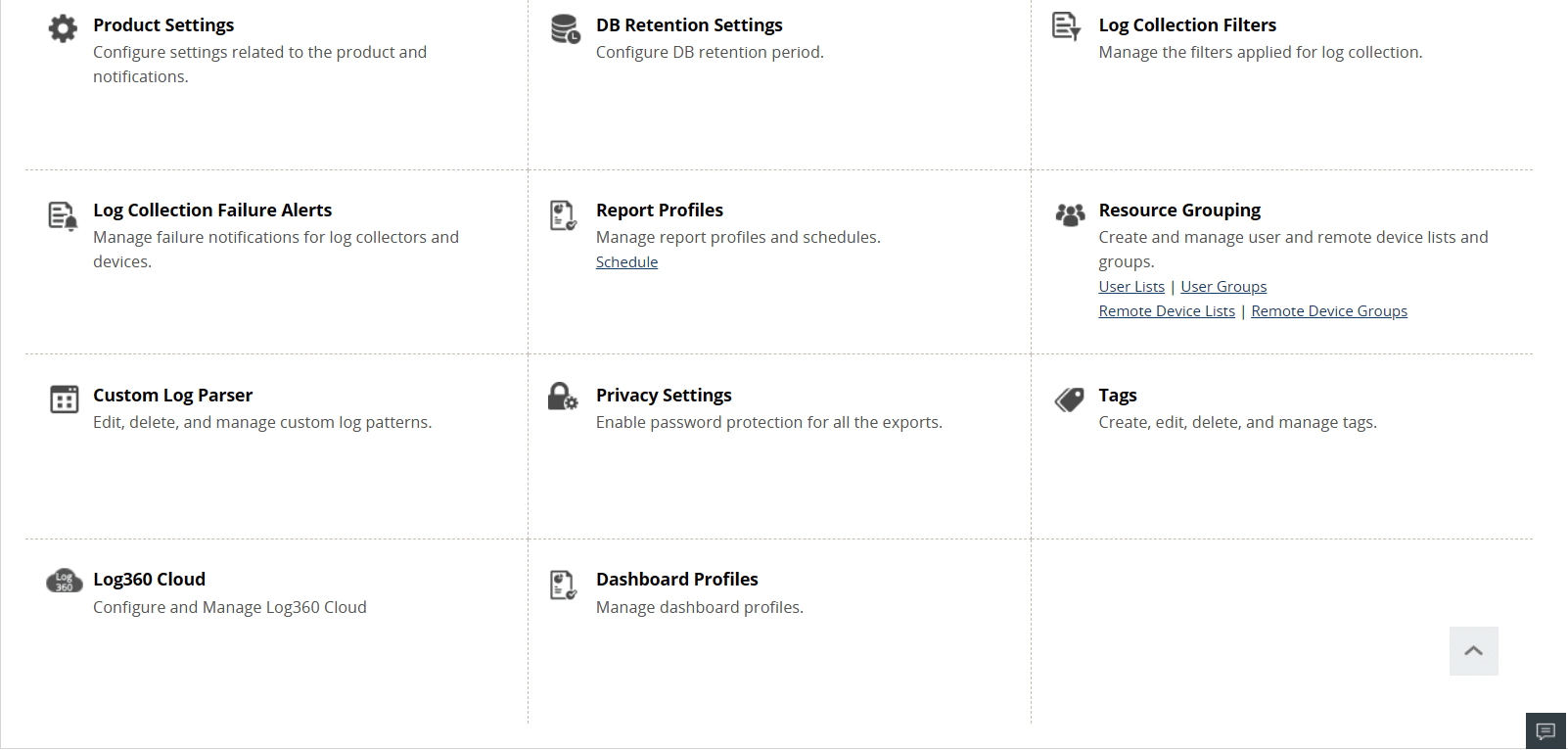The width and height of the screenshot is (1568, 750).
Task: Open the Schedule link under Report Profiles
Action: (x=626, y=261)
